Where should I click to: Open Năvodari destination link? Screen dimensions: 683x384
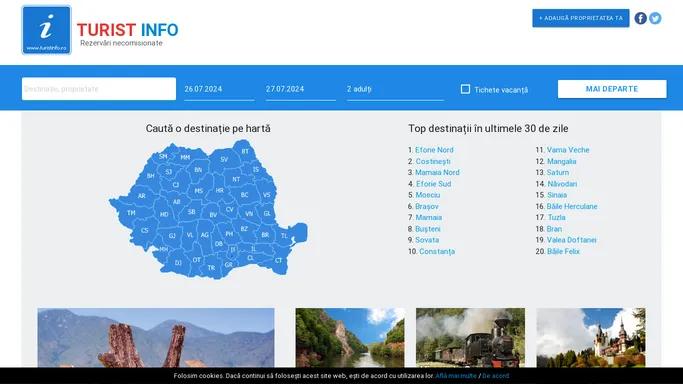(562, 184)
